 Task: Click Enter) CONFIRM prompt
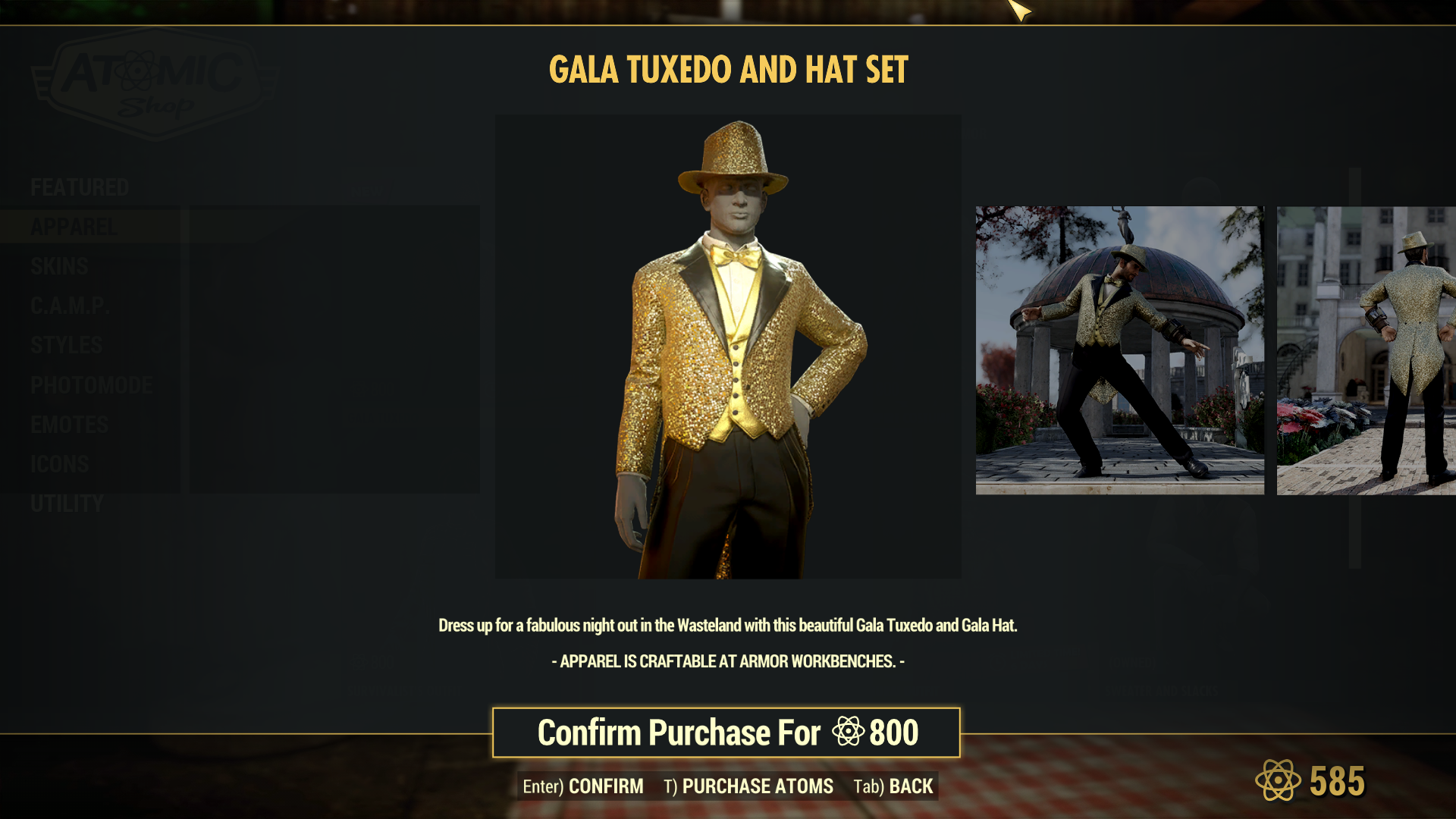(582, 786)
